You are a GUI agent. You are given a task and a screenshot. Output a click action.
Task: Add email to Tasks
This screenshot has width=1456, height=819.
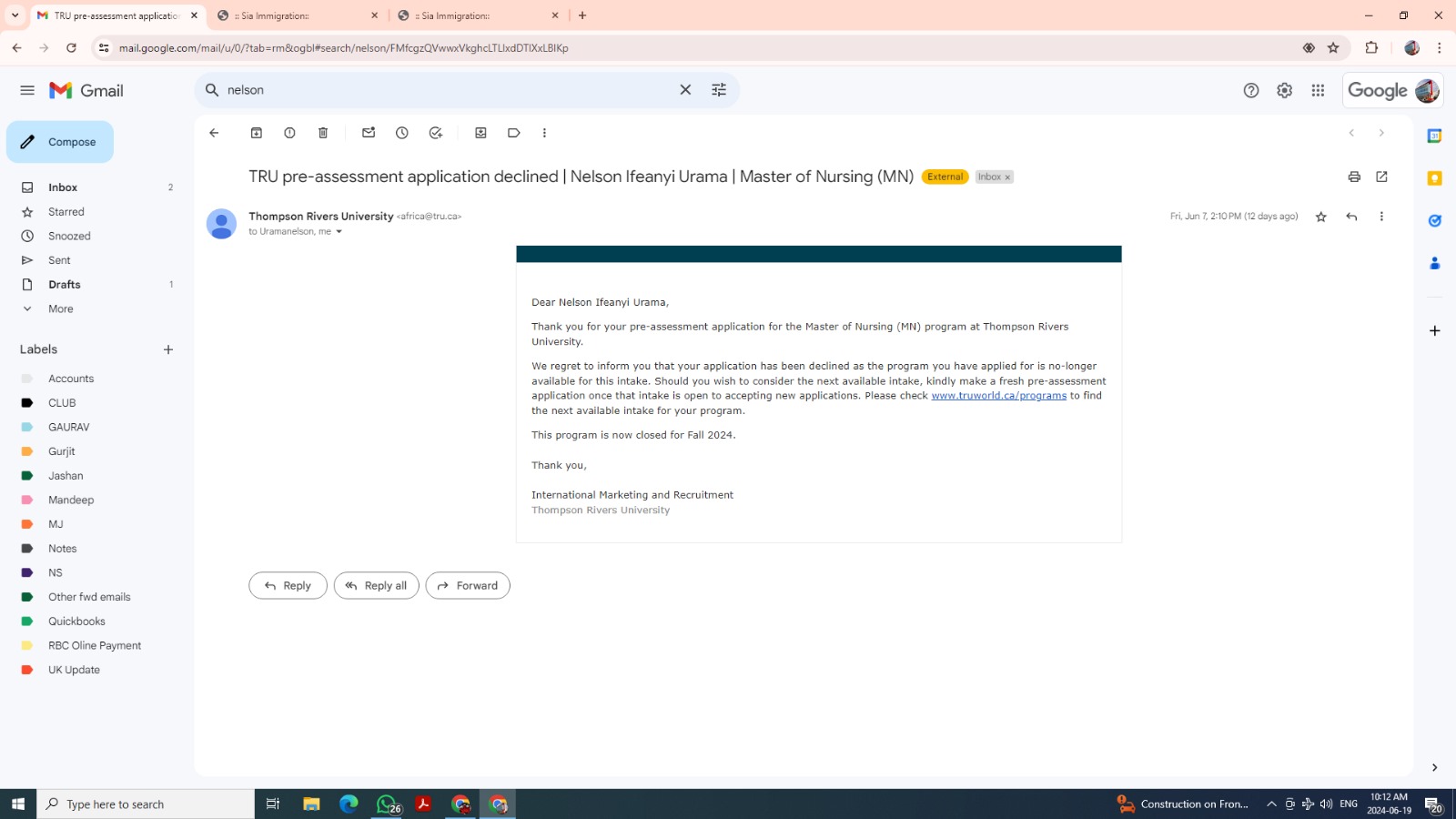[436, 133]
